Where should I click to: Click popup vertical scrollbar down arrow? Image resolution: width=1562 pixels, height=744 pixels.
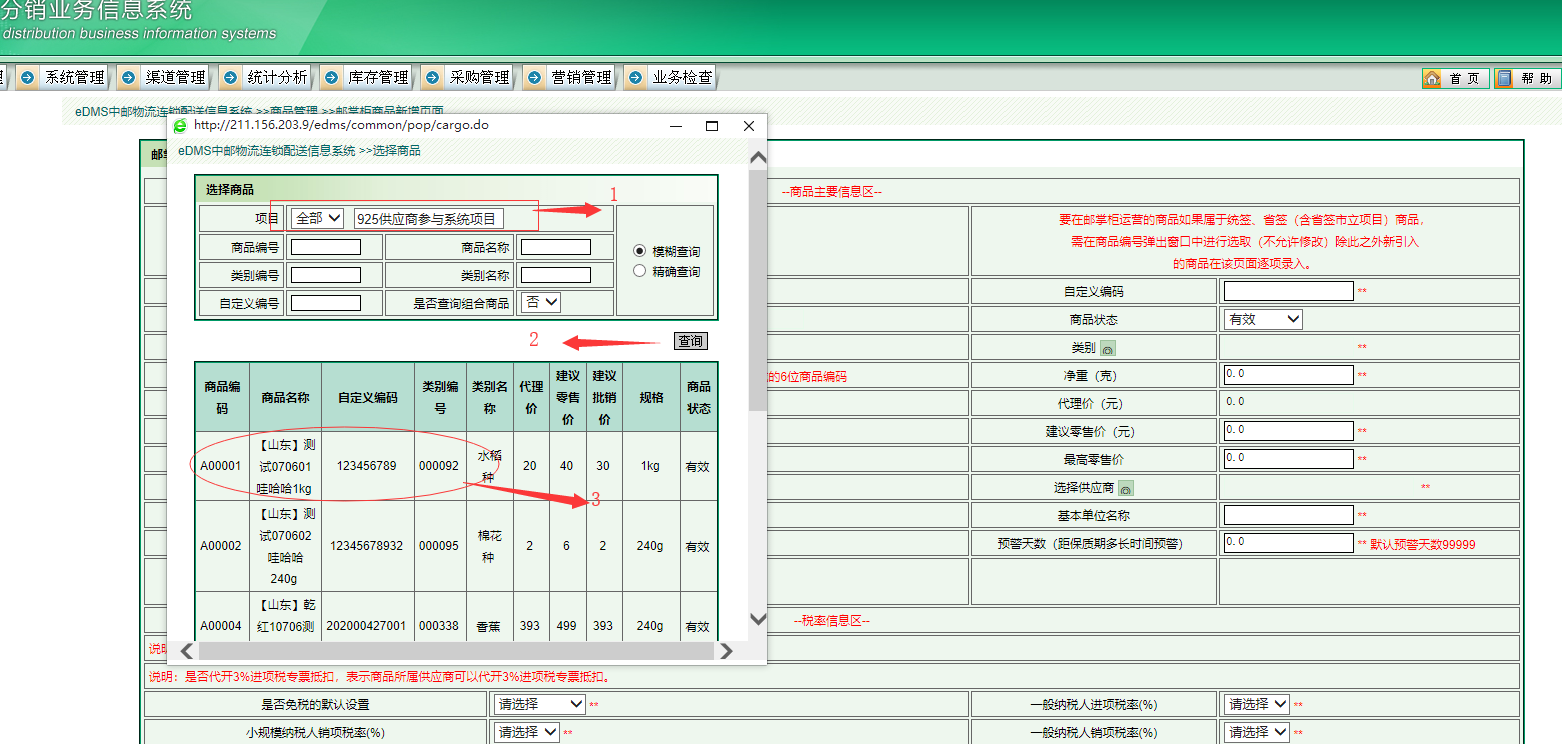tap(757, 619)
